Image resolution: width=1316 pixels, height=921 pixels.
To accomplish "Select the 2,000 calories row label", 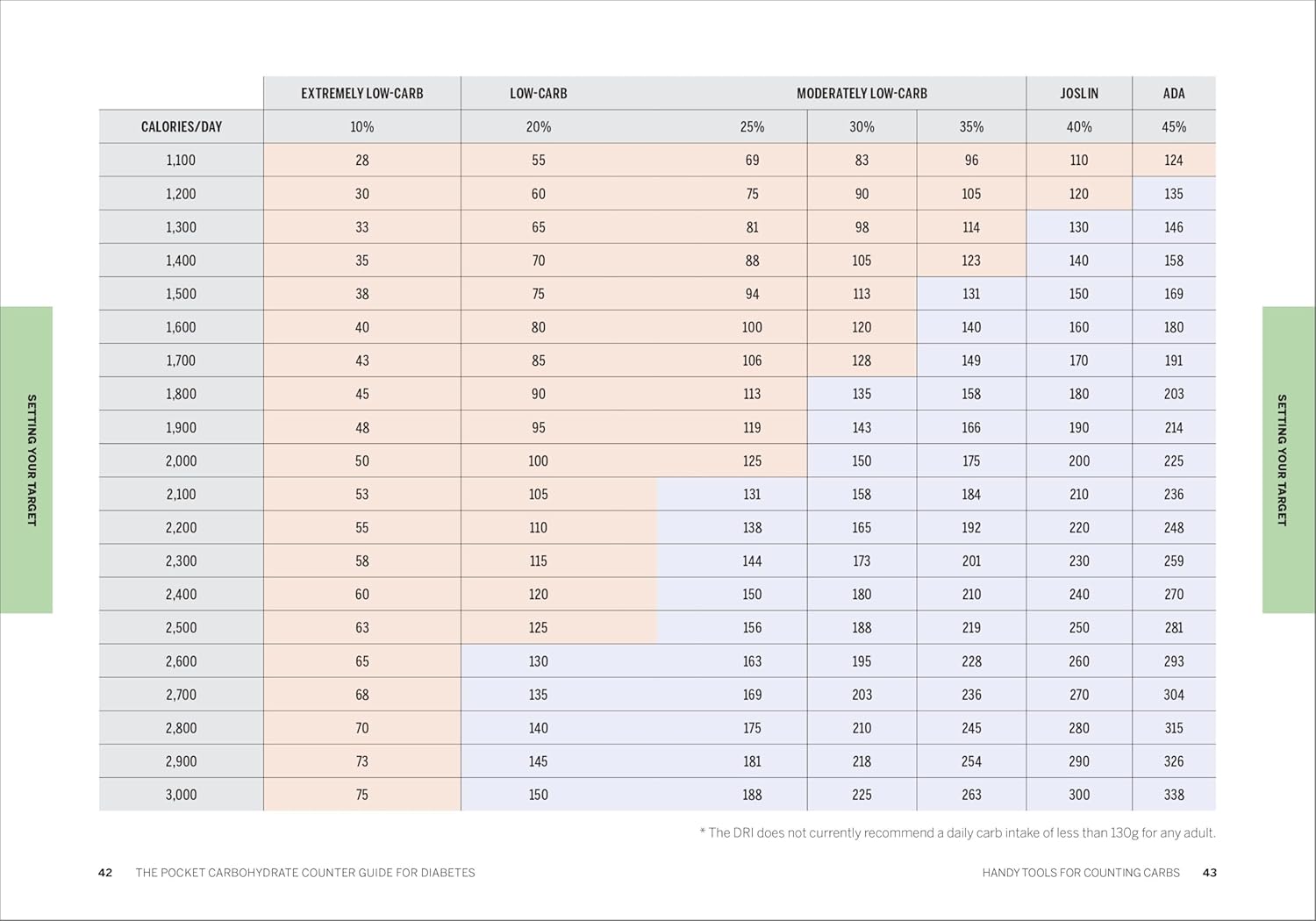I will pos(181,460).
